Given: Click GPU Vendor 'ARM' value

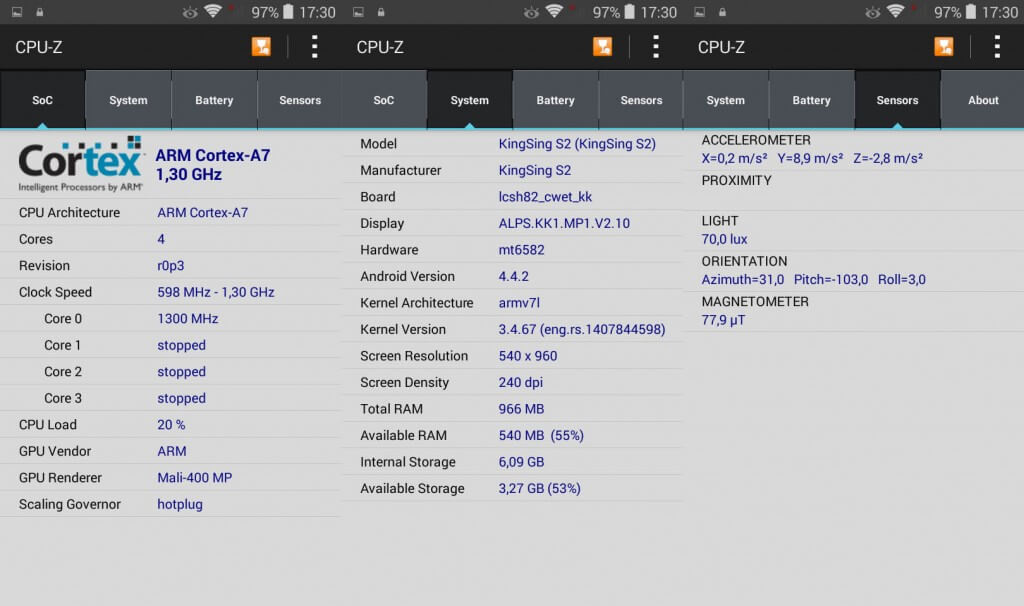Looking at the screenshot, I should click(x=172, y=451).
